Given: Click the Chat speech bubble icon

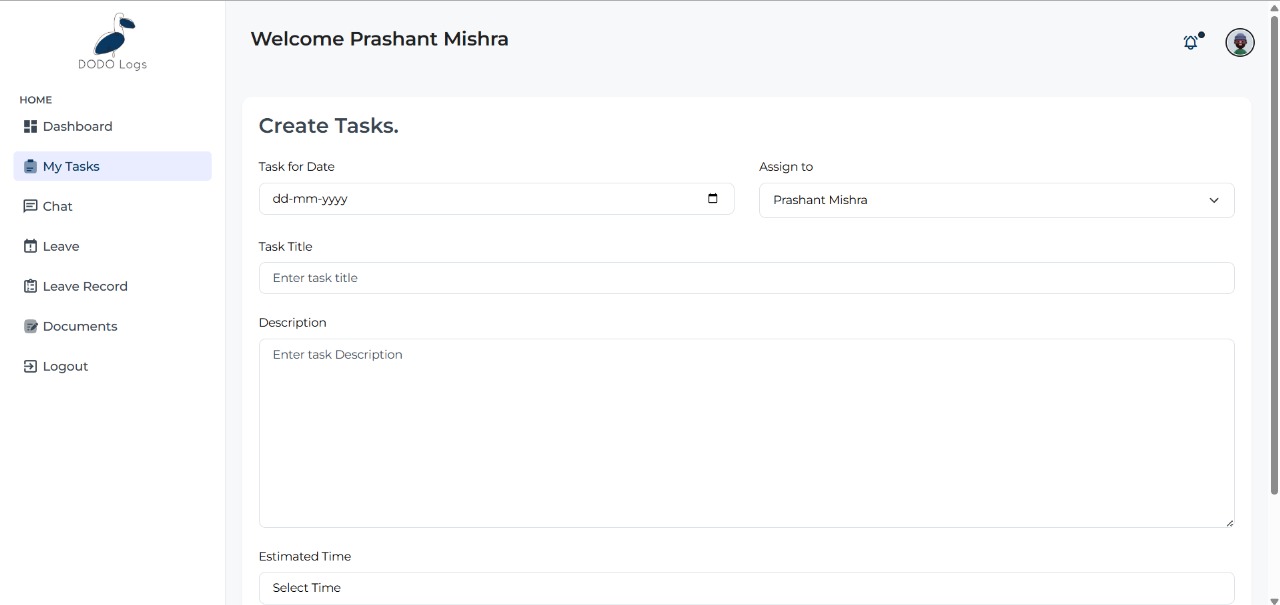Looking at the screenshot, I should (x=30, y=207).
